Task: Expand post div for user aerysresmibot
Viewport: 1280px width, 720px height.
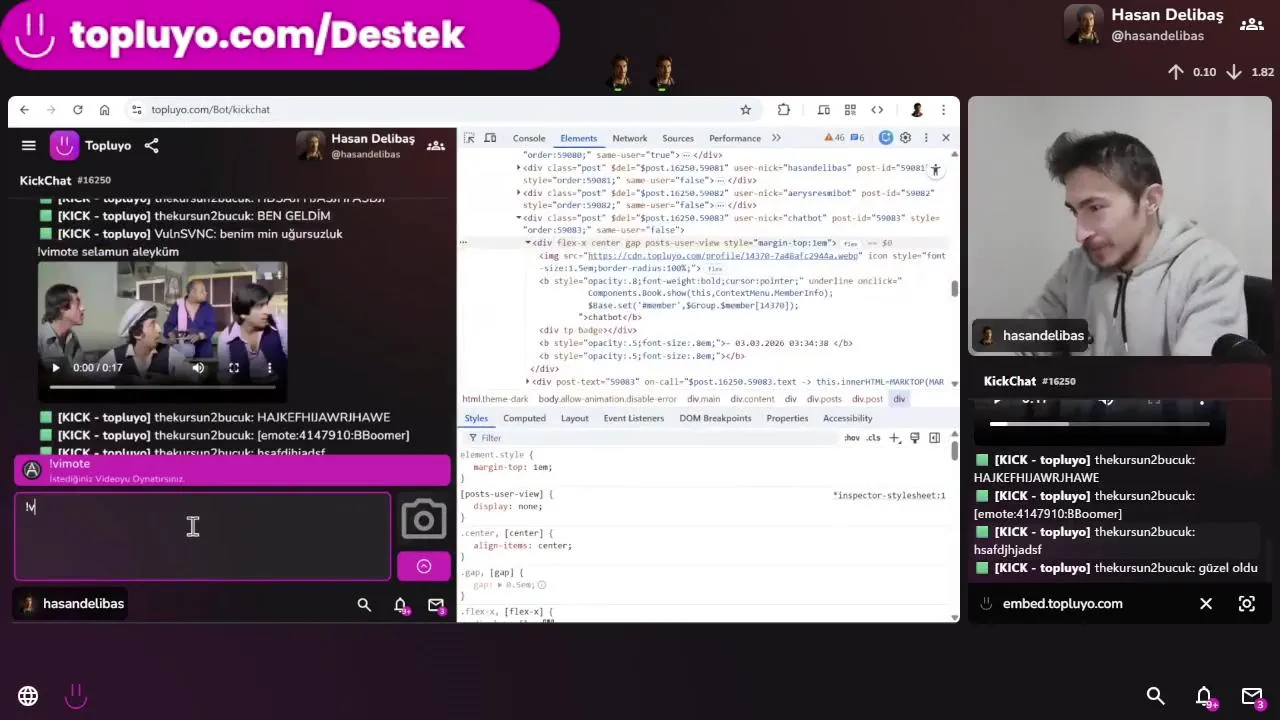Action: click(519, 193)
